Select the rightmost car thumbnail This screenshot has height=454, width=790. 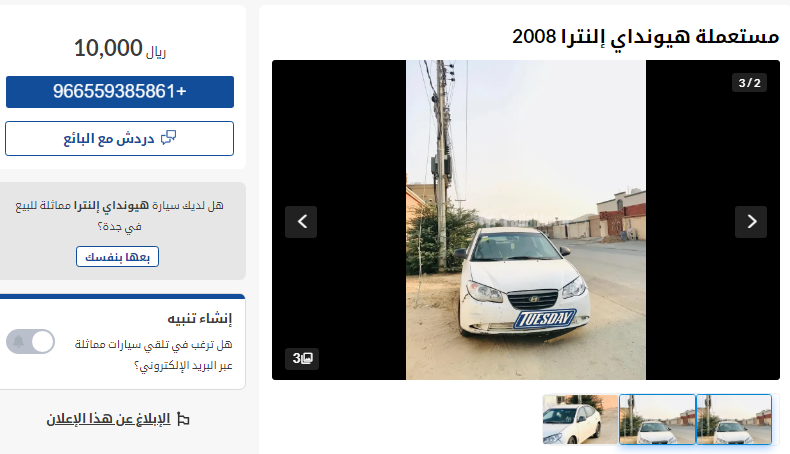tap(734, 420)
